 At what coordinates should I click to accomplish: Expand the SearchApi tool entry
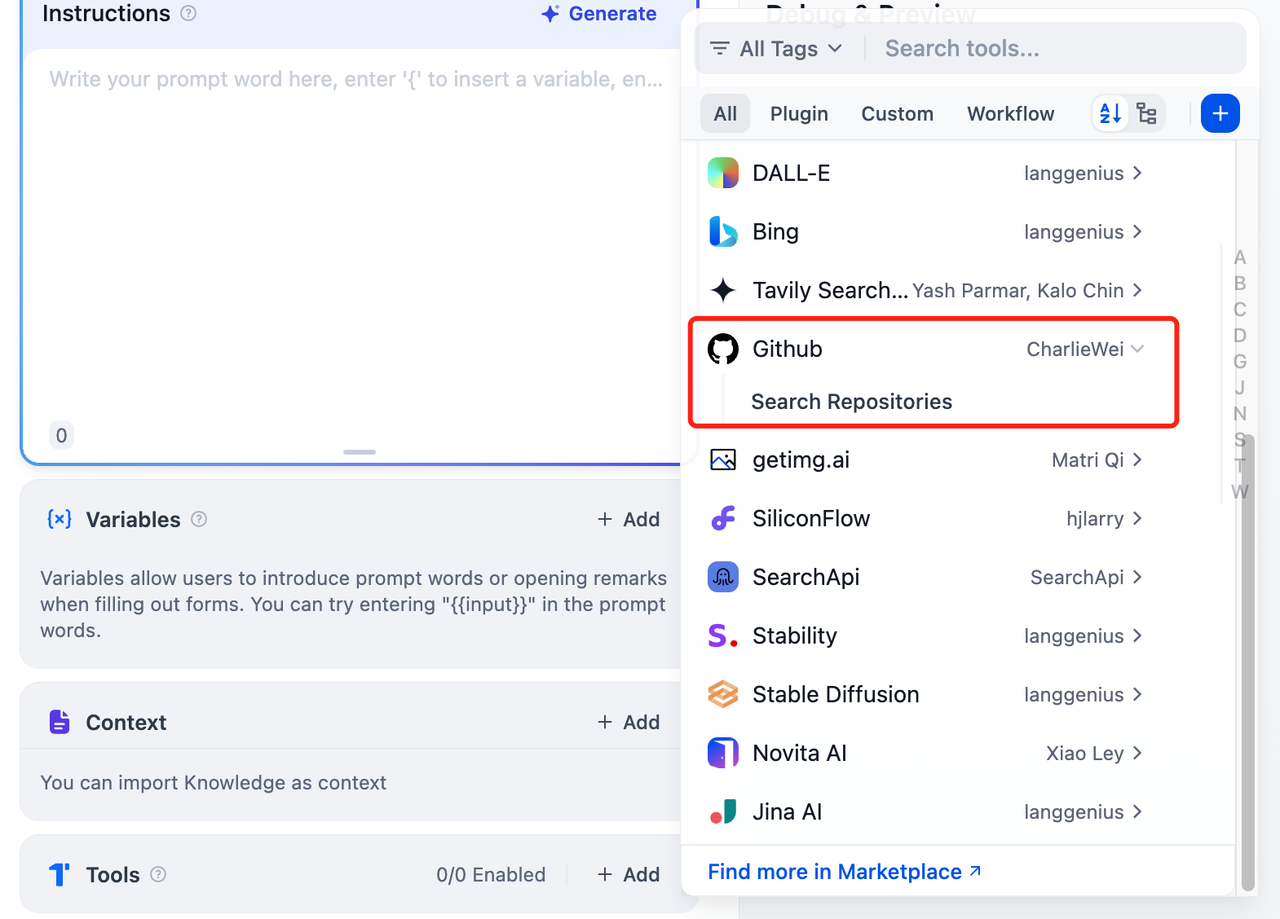[x=1137, y=577]
